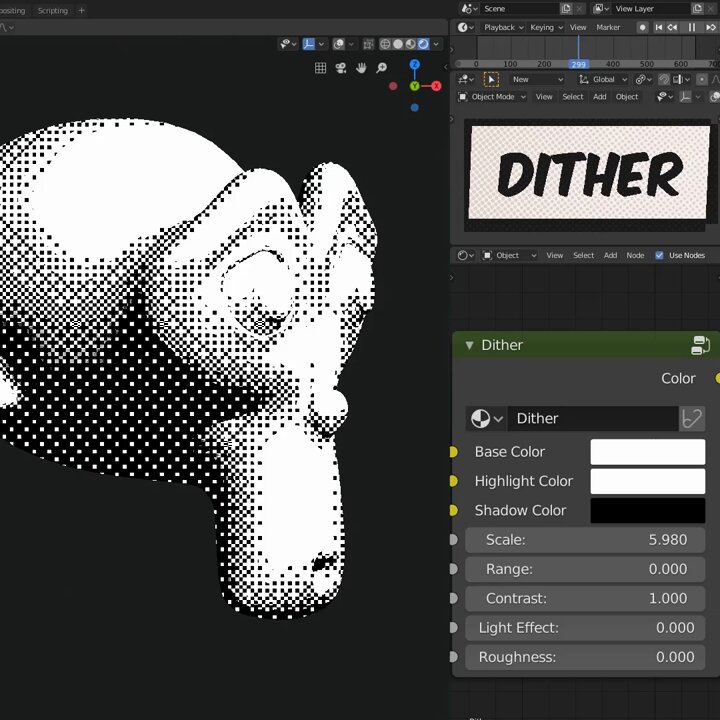Open the Shadow Color swatch
720x720 pixels.
[647, 511]
